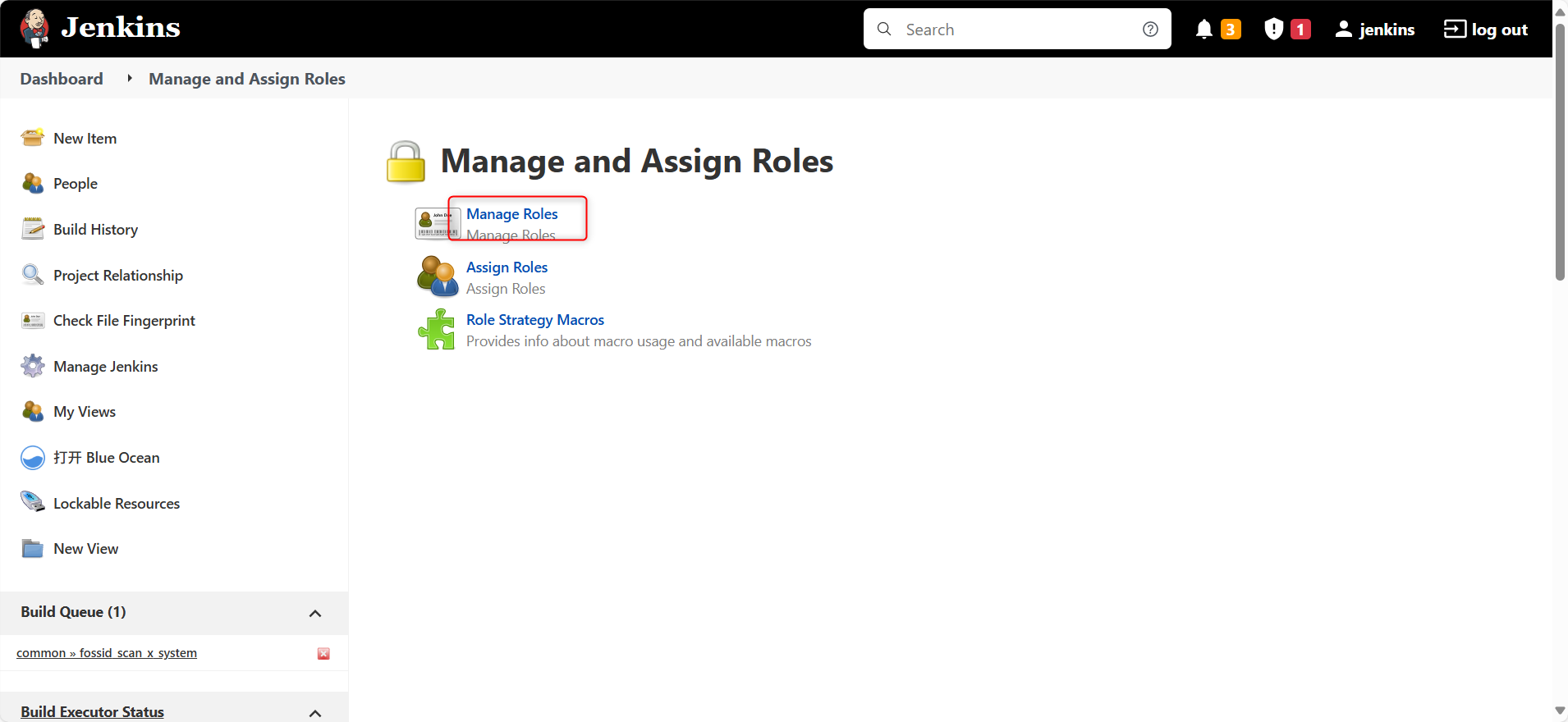Click the Manage and Assign Roles breadcrumb
Image resolution: width=1568 pixels, height=722 pixels.
[247, 79]
